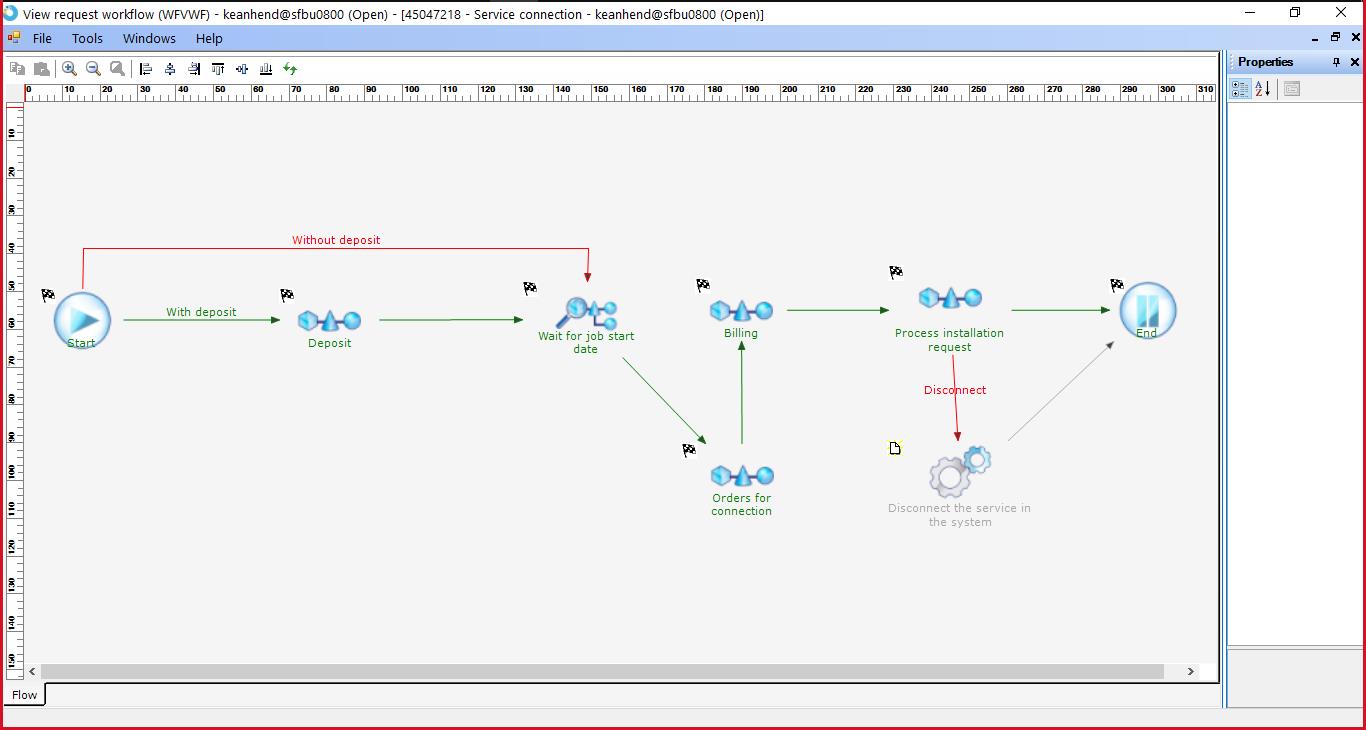Image resolution: width=1366 pixels, height=730 pixels.
Task: Switch to the Flow tab
Action: pos(25,694)
